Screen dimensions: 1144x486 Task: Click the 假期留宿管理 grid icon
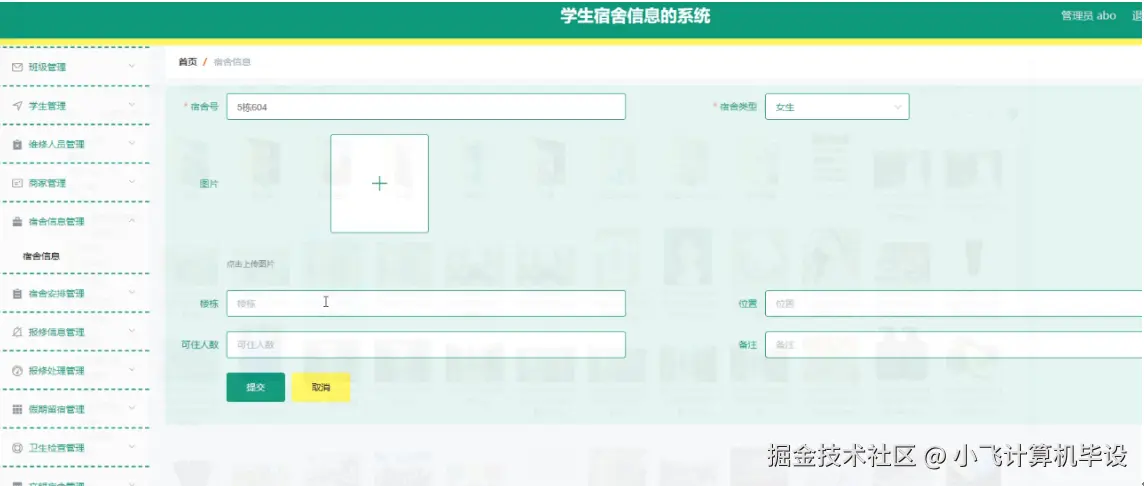click(x=18, y=409)
